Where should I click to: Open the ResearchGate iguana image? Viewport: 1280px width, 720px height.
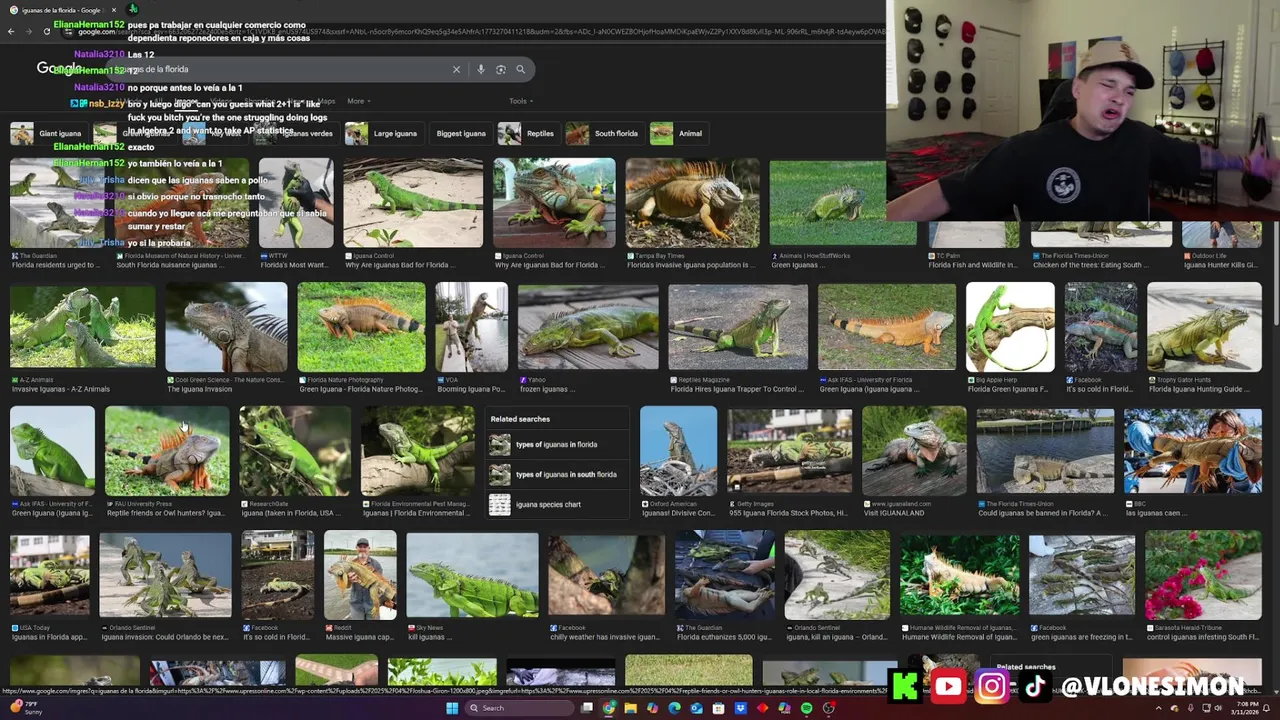(x=295, y=450)
